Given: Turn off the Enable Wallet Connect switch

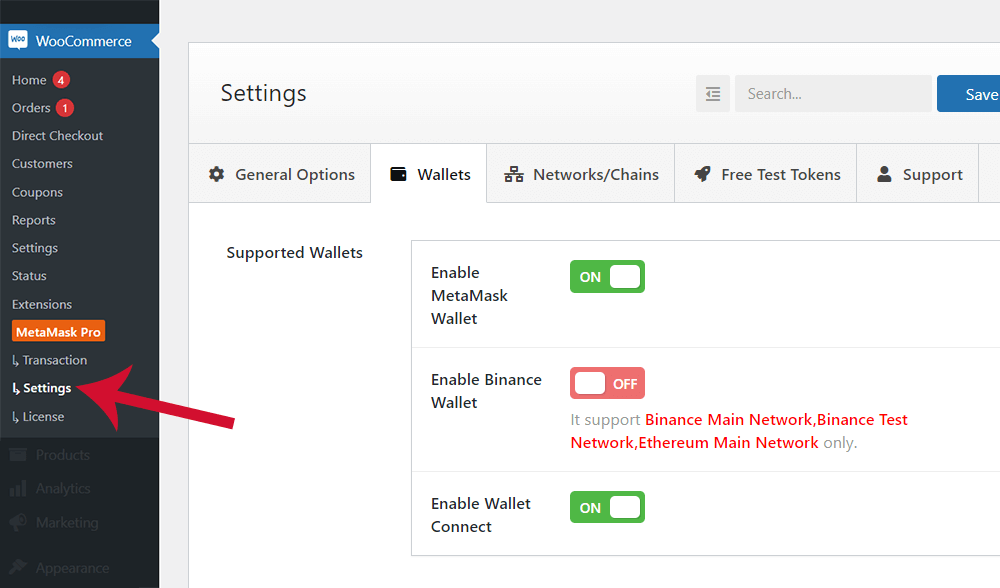Looking at the screenshot, I should click(x=607, y=507).
